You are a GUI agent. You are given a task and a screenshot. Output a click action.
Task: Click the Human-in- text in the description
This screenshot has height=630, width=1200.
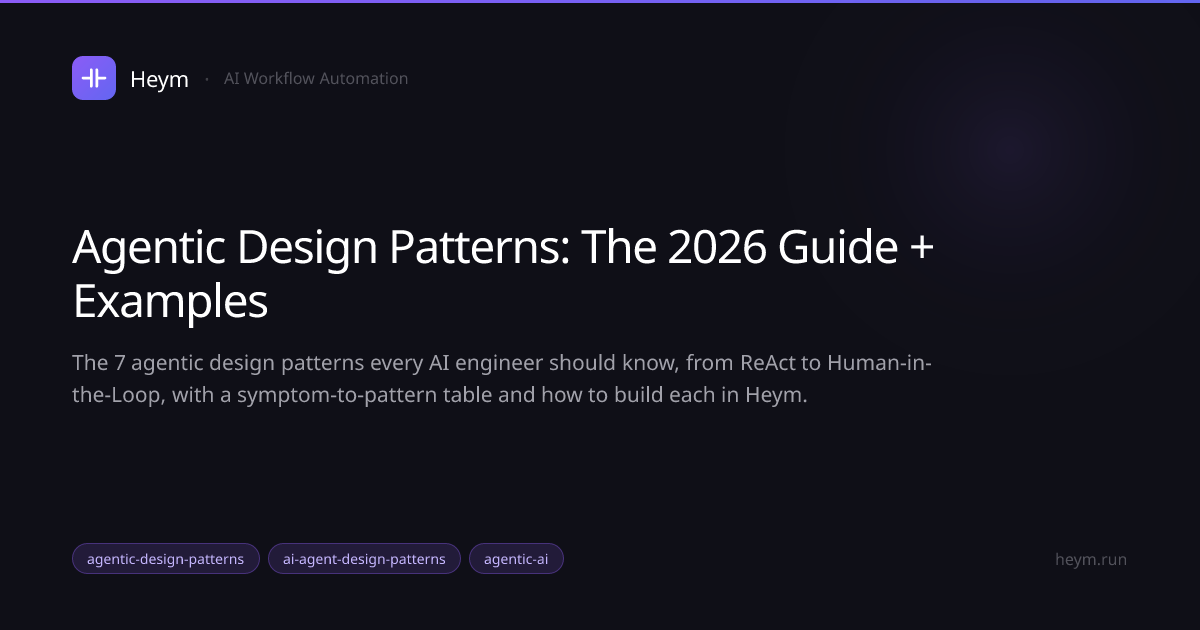pyautogui.click(x=879, y=361)
